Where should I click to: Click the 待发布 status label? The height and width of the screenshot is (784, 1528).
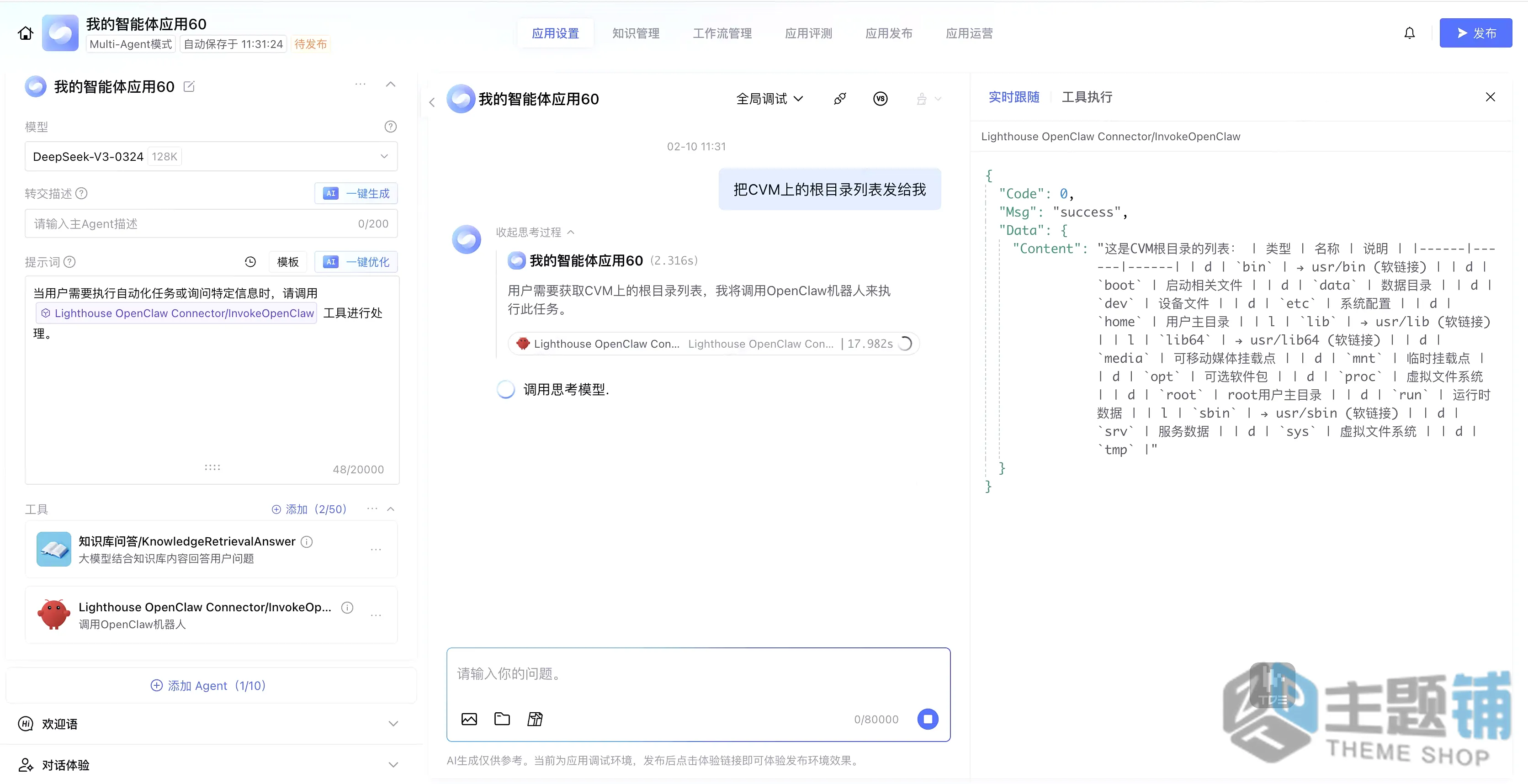click(310, 44)
